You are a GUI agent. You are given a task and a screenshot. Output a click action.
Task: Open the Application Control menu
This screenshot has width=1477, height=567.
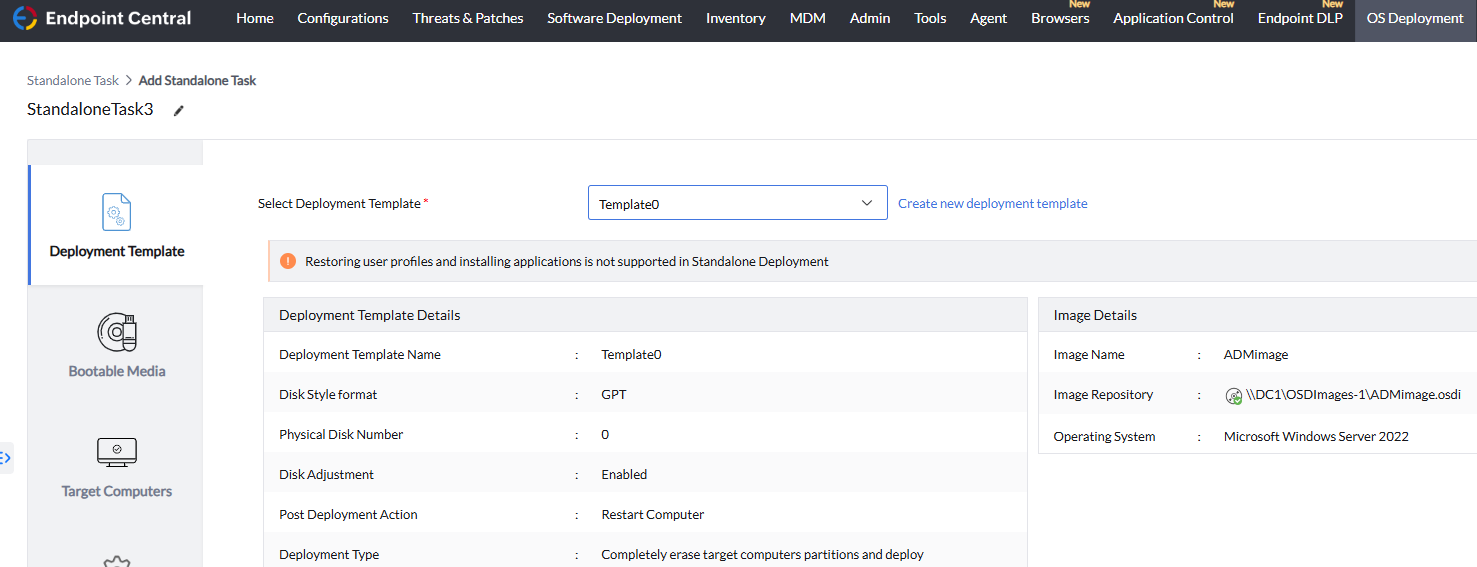click(1173, 18)
